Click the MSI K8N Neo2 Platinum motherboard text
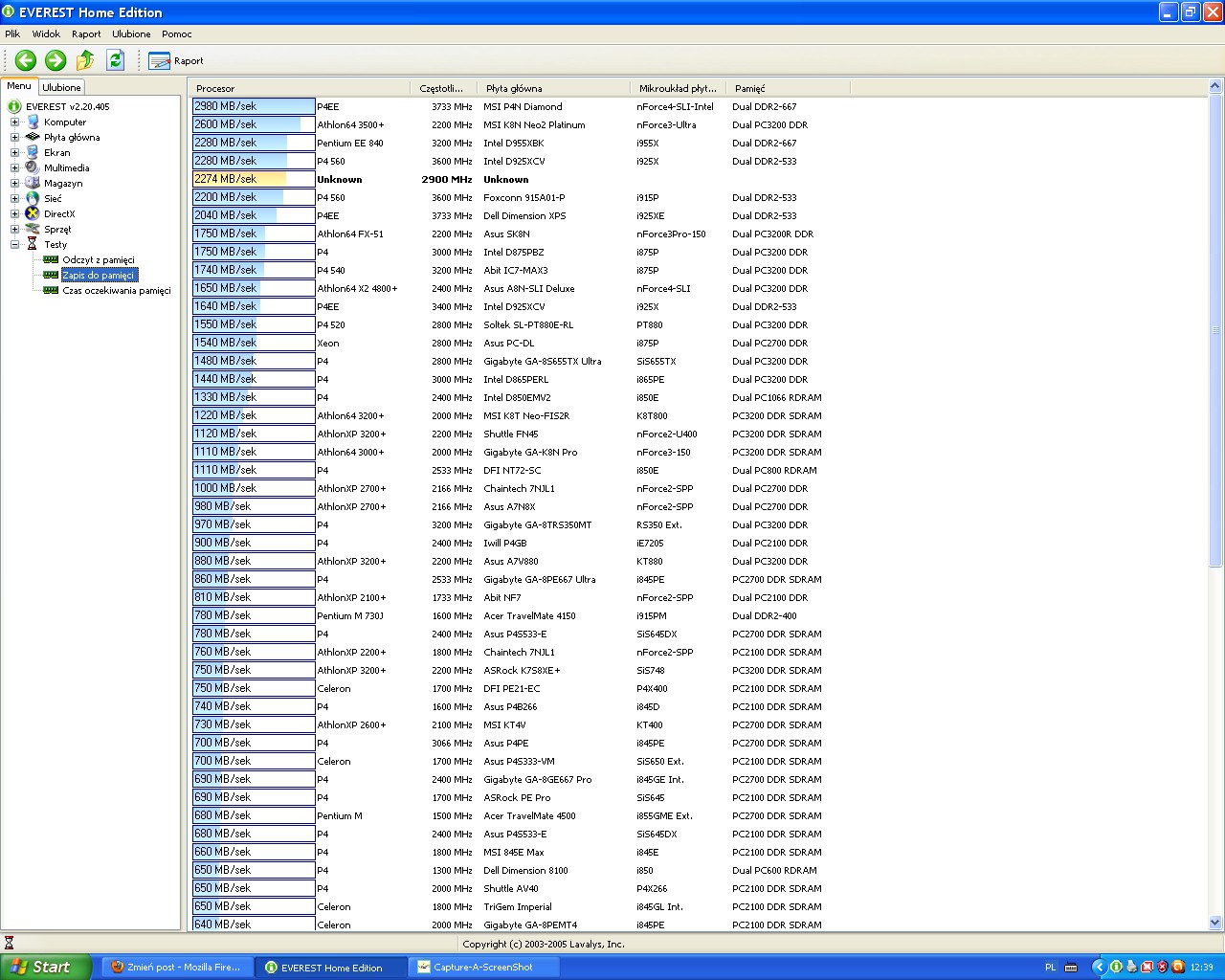The image size is (1225, 980). tap(534, 124)
